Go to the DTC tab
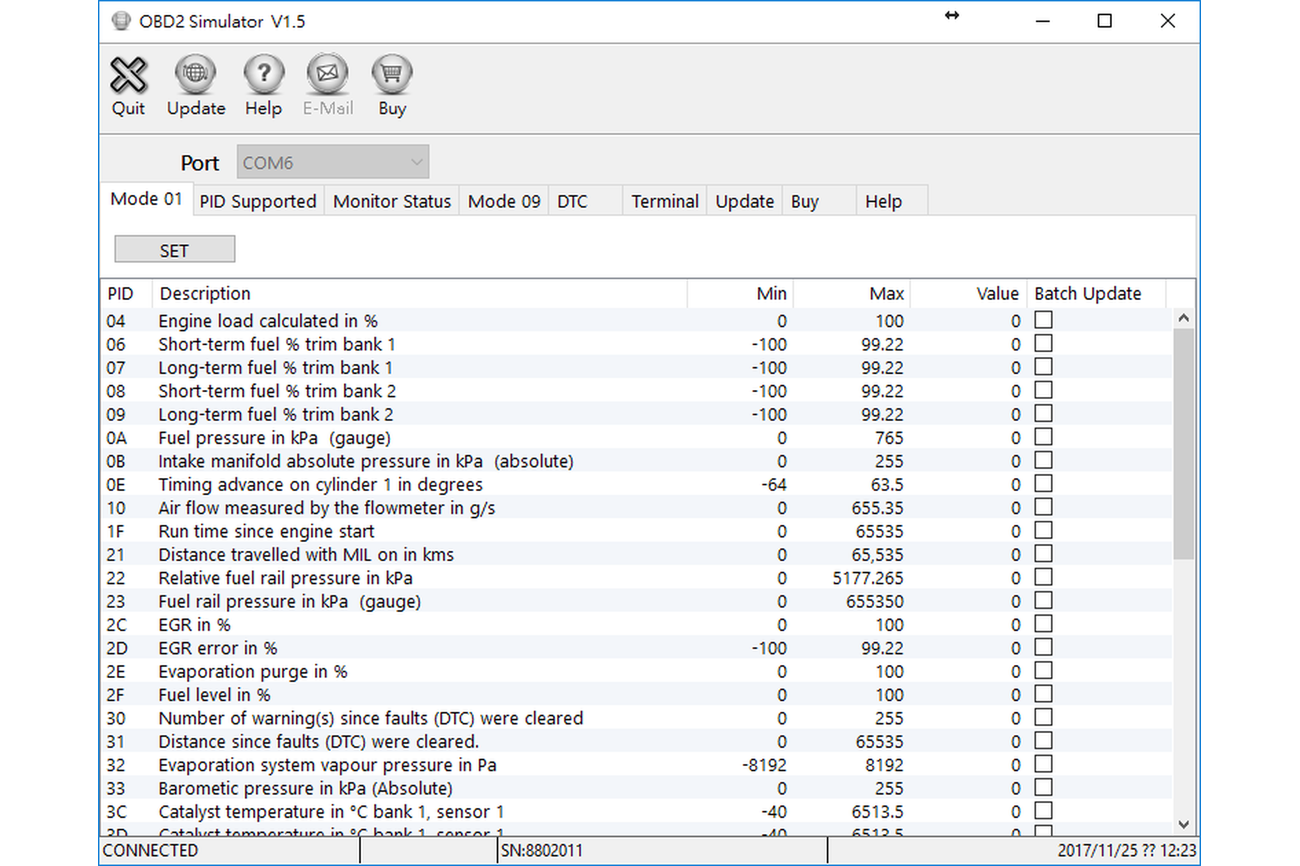The image size is (1300, 866). 572,201
